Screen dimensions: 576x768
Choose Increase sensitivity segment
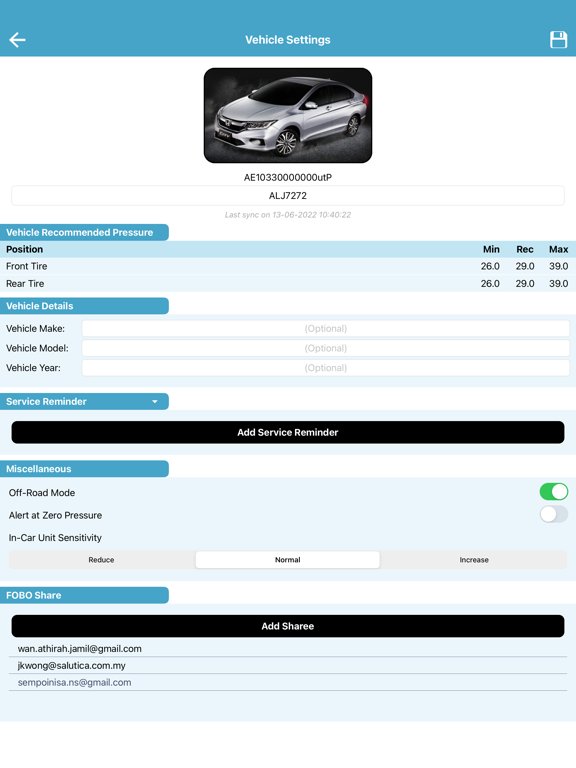(x=474, y=560)
